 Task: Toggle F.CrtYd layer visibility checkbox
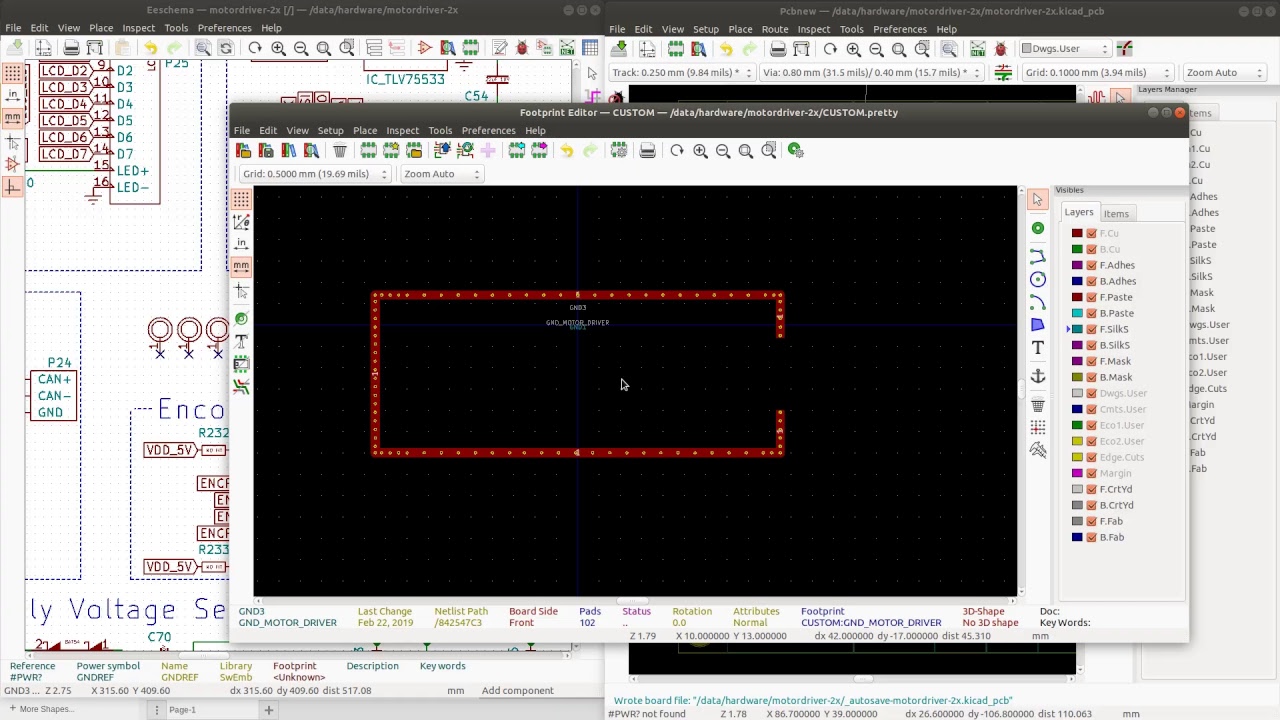coord(1092,489)
